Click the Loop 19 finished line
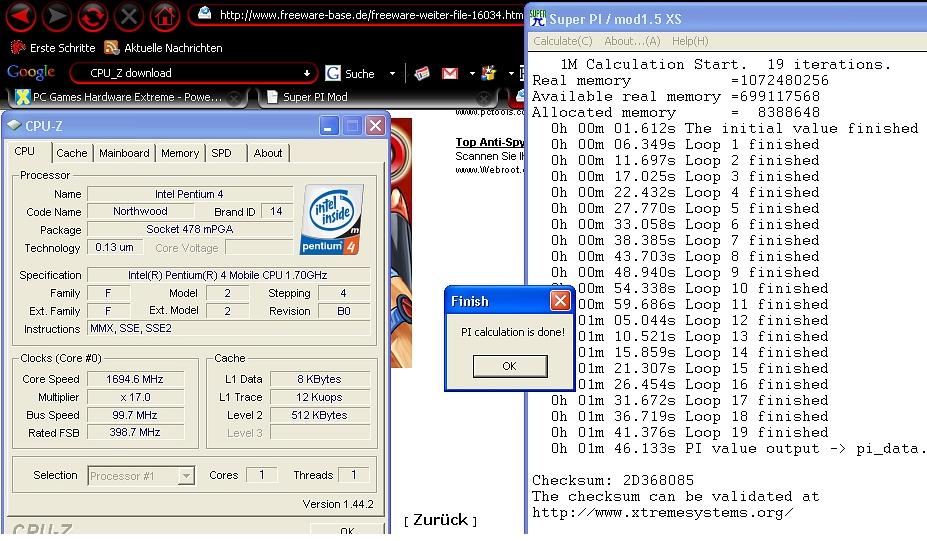927x541 pixels. pos(689,432)
